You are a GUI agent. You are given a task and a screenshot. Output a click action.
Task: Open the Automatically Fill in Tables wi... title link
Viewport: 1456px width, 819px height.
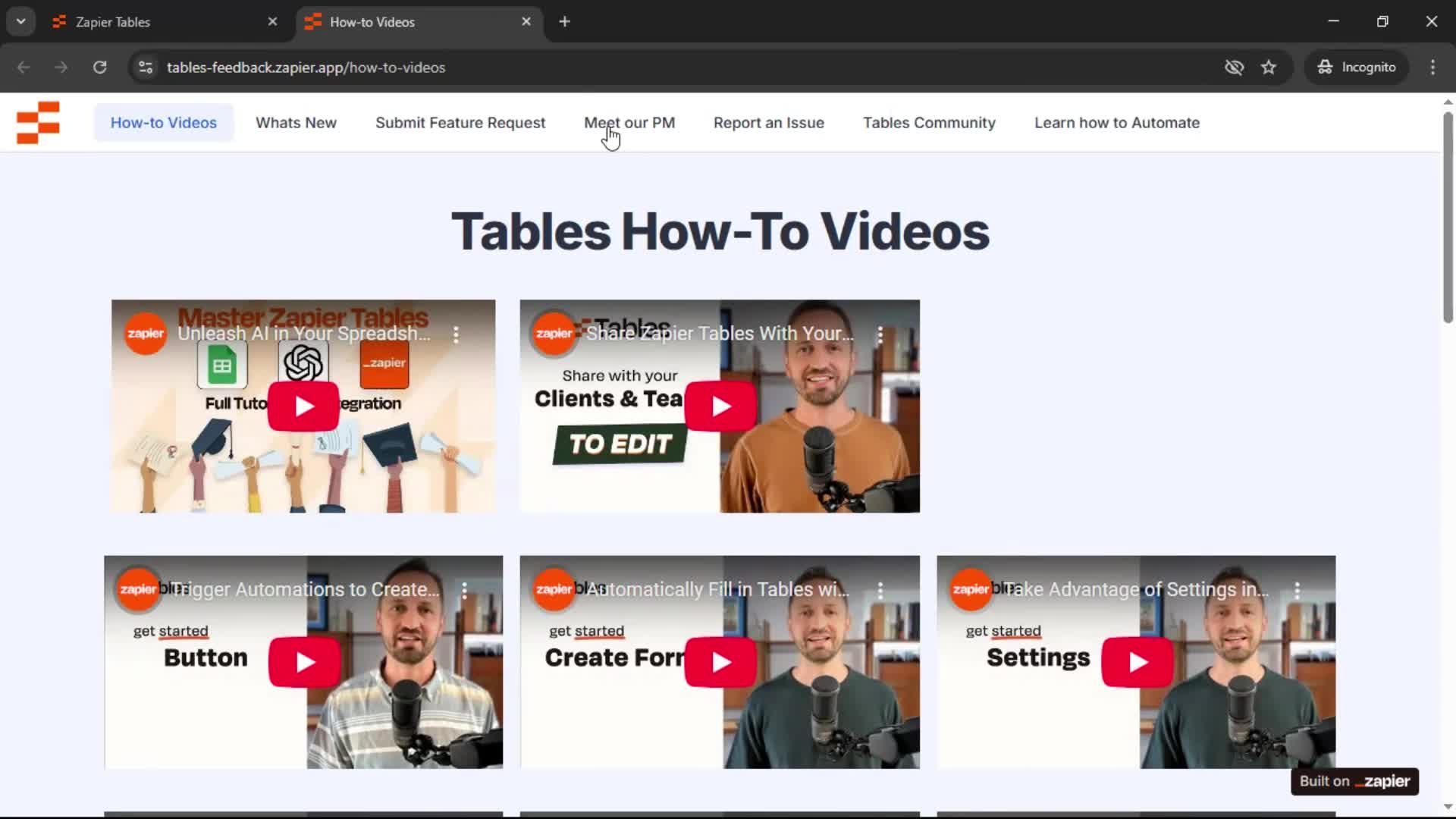pyautogui.click(x=717, y=589)
